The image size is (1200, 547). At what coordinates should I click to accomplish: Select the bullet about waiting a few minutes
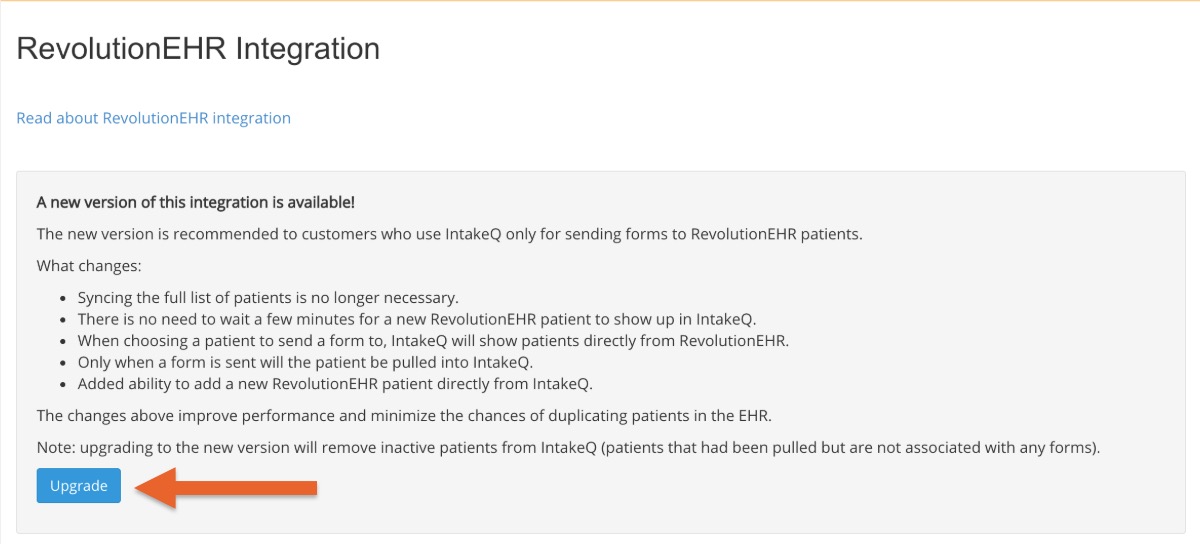pyautogui.click(x=416, y=319)
